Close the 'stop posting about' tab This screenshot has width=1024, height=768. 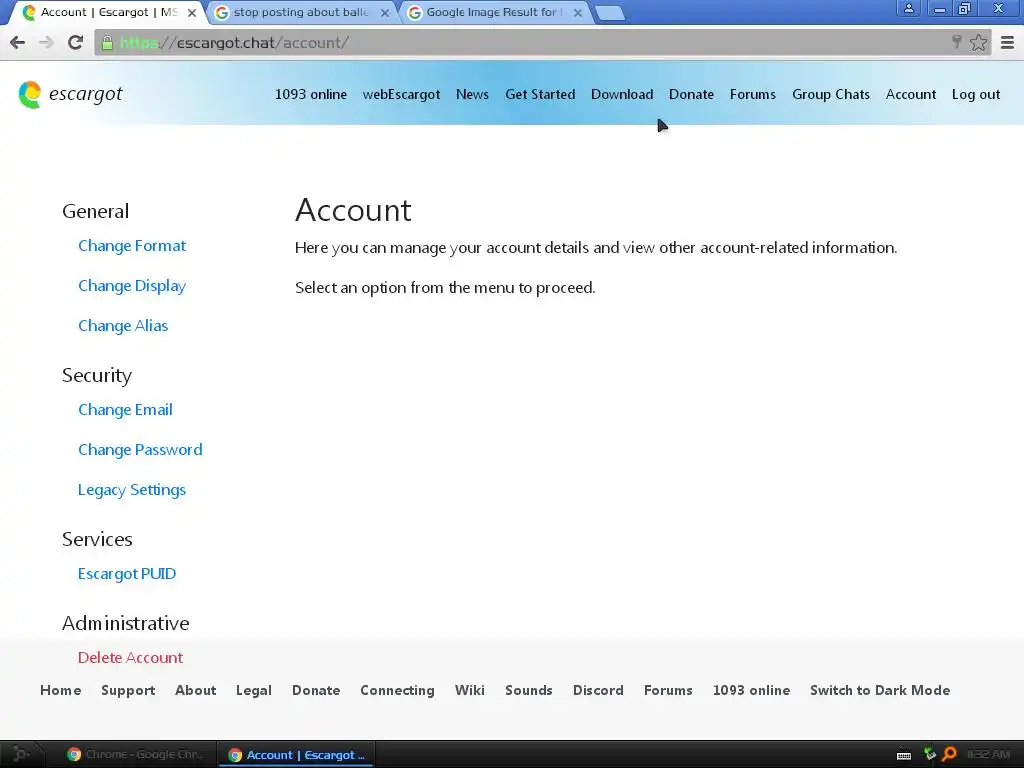(385, 12)
